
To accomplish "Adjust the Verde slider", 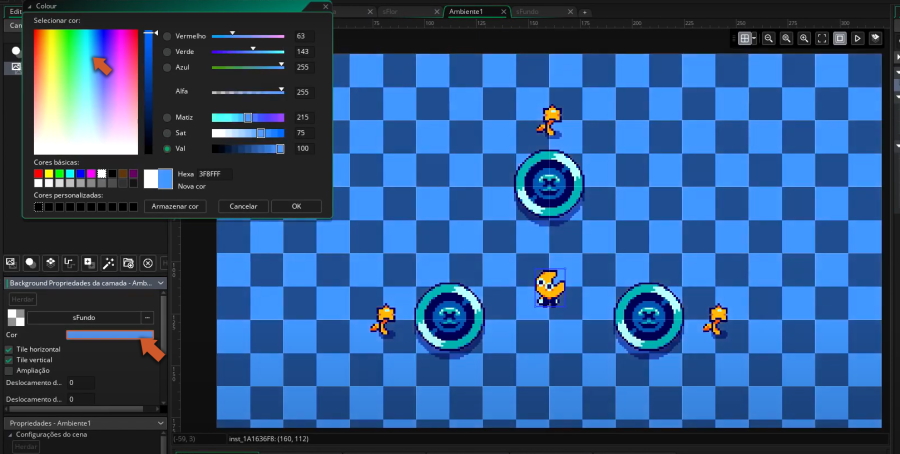I will 248,52.
